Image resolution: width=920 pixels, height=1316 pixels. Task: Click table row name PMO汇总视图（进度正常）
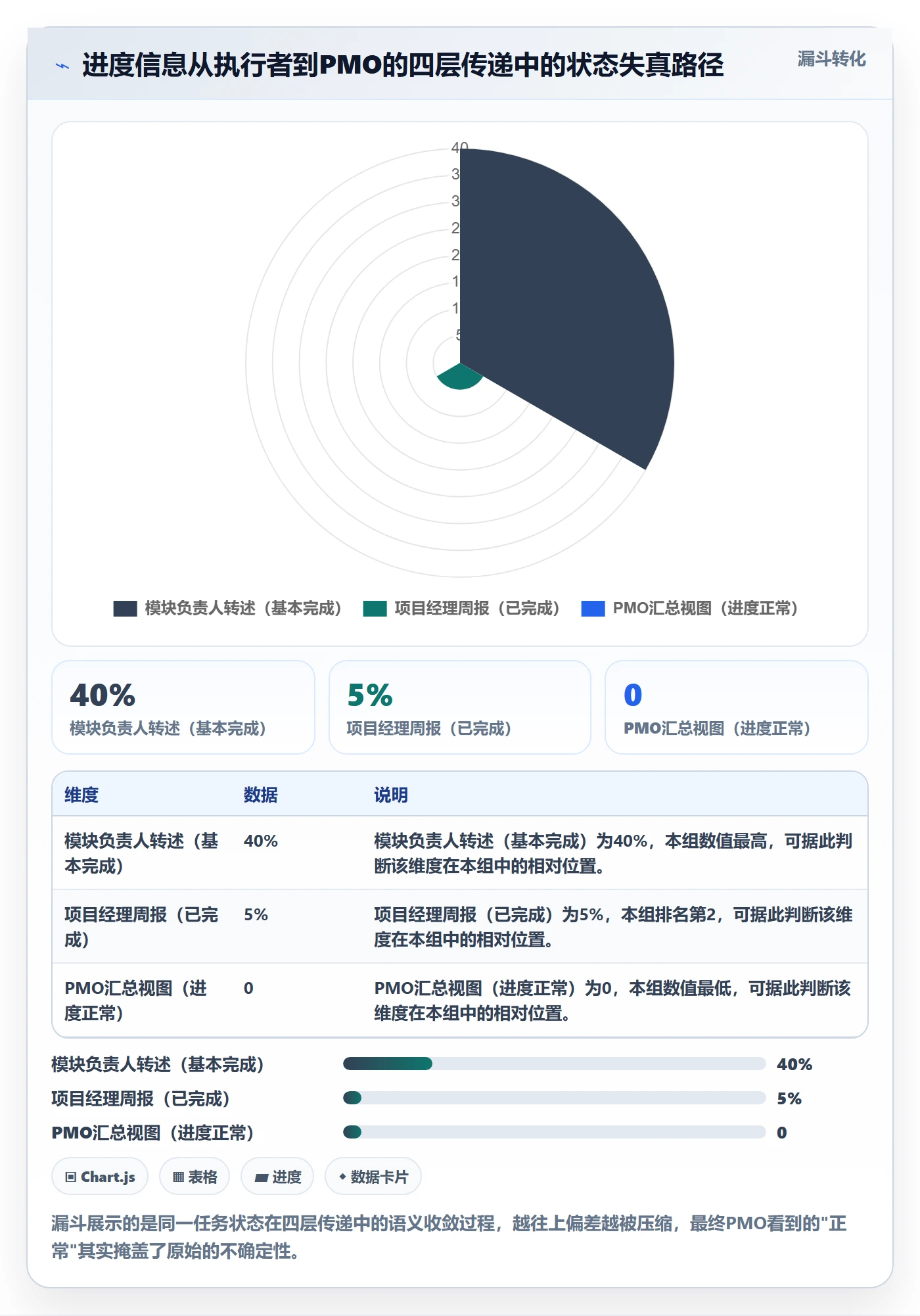pos(136,1000)
